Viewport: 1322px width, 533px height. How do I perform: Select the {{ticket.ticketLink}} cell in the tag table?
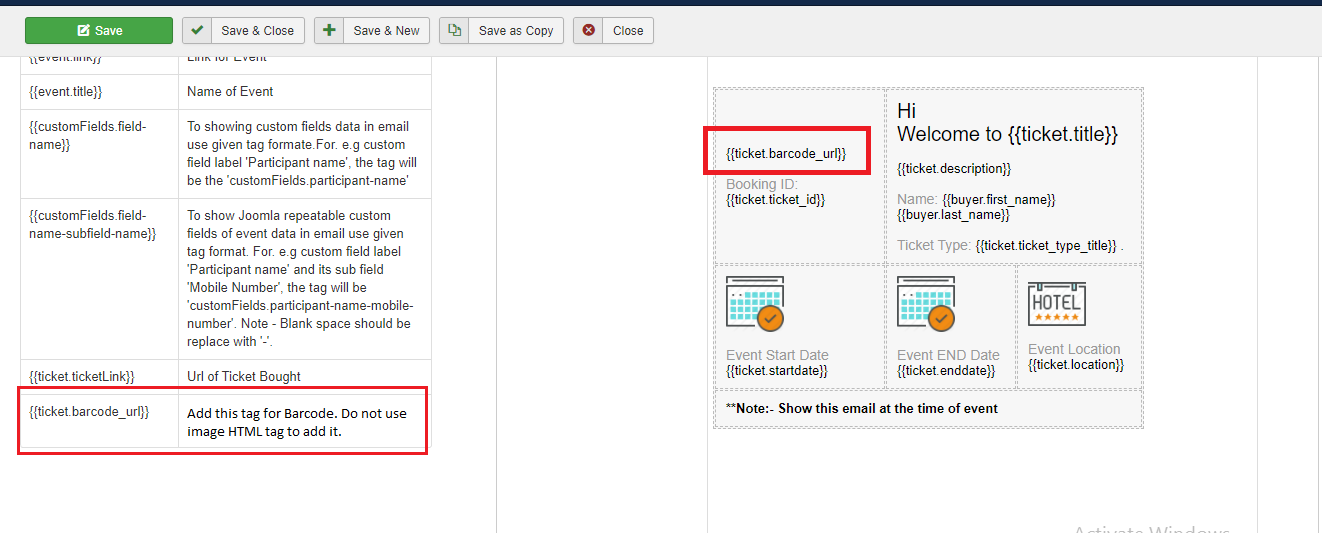click(82, 377)
